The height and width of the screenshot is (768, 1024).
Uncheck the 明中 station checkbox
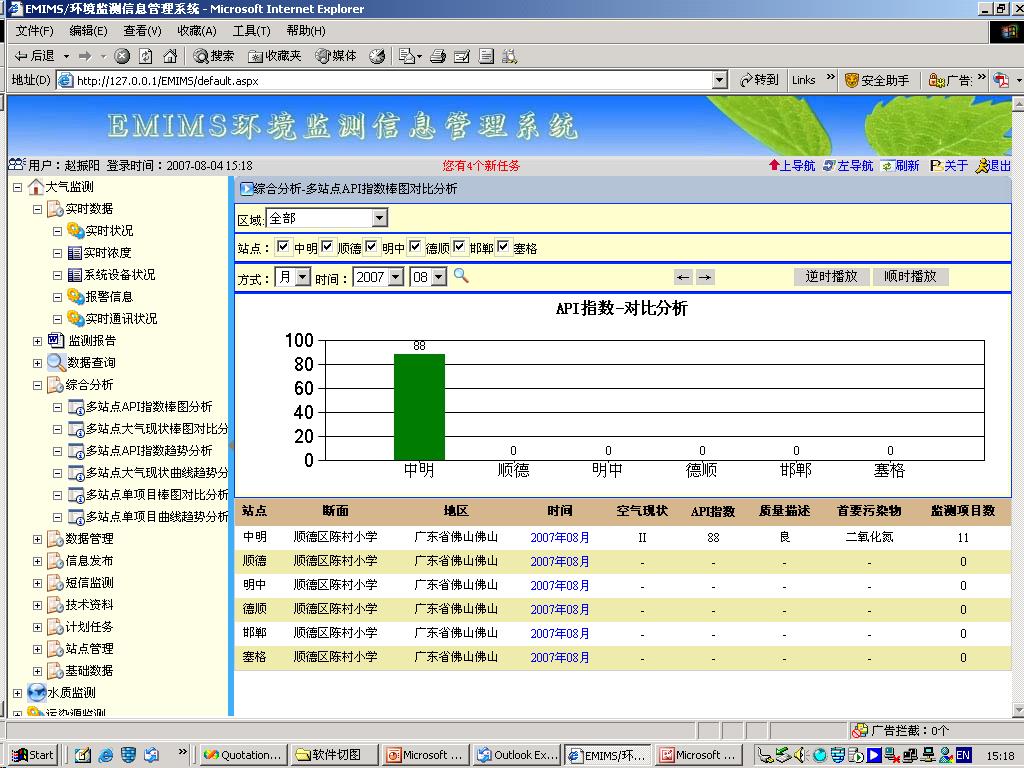[x=371, y=246]
